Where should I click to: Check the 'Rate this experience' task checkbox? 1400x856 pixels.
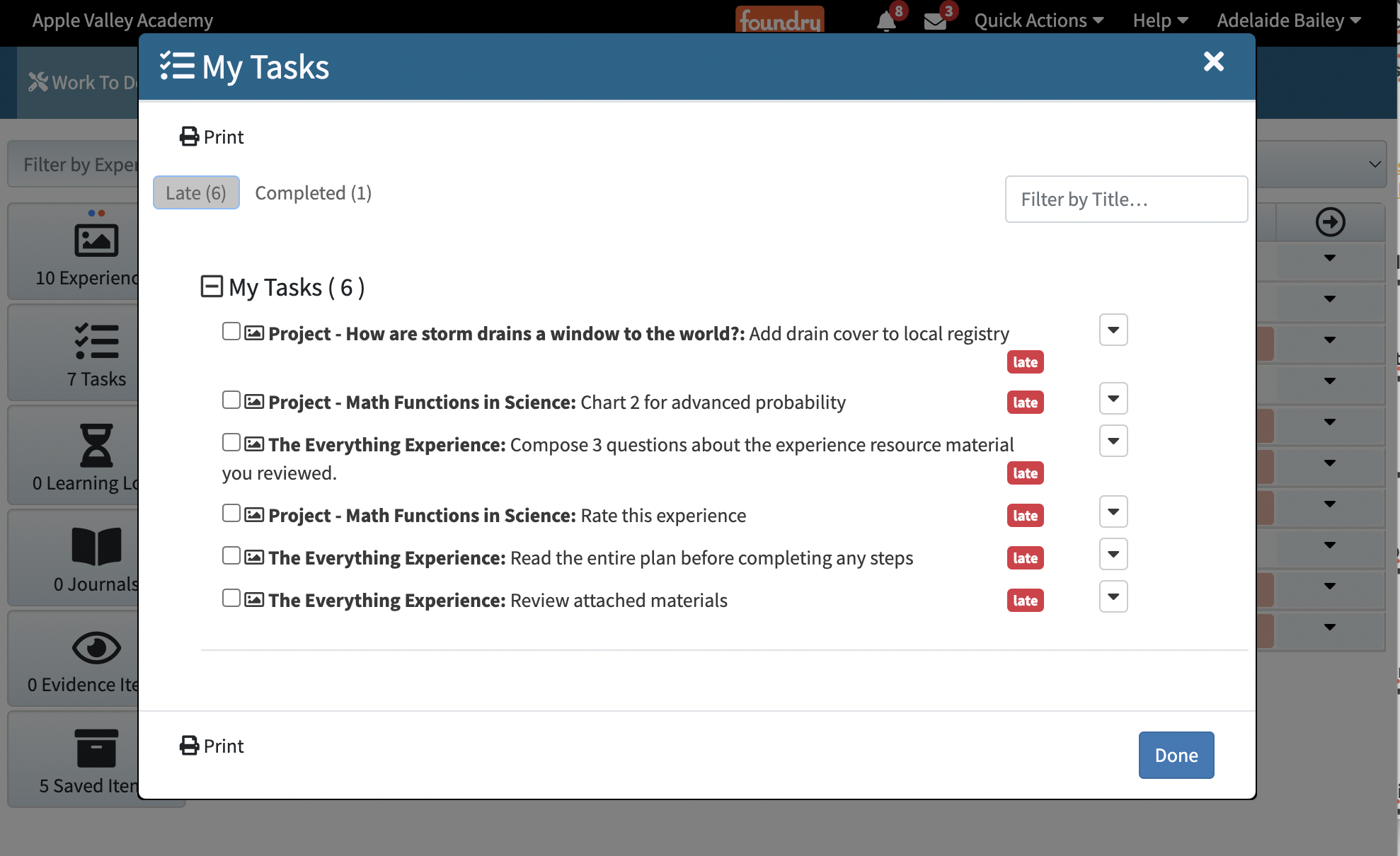click(231, 513)
